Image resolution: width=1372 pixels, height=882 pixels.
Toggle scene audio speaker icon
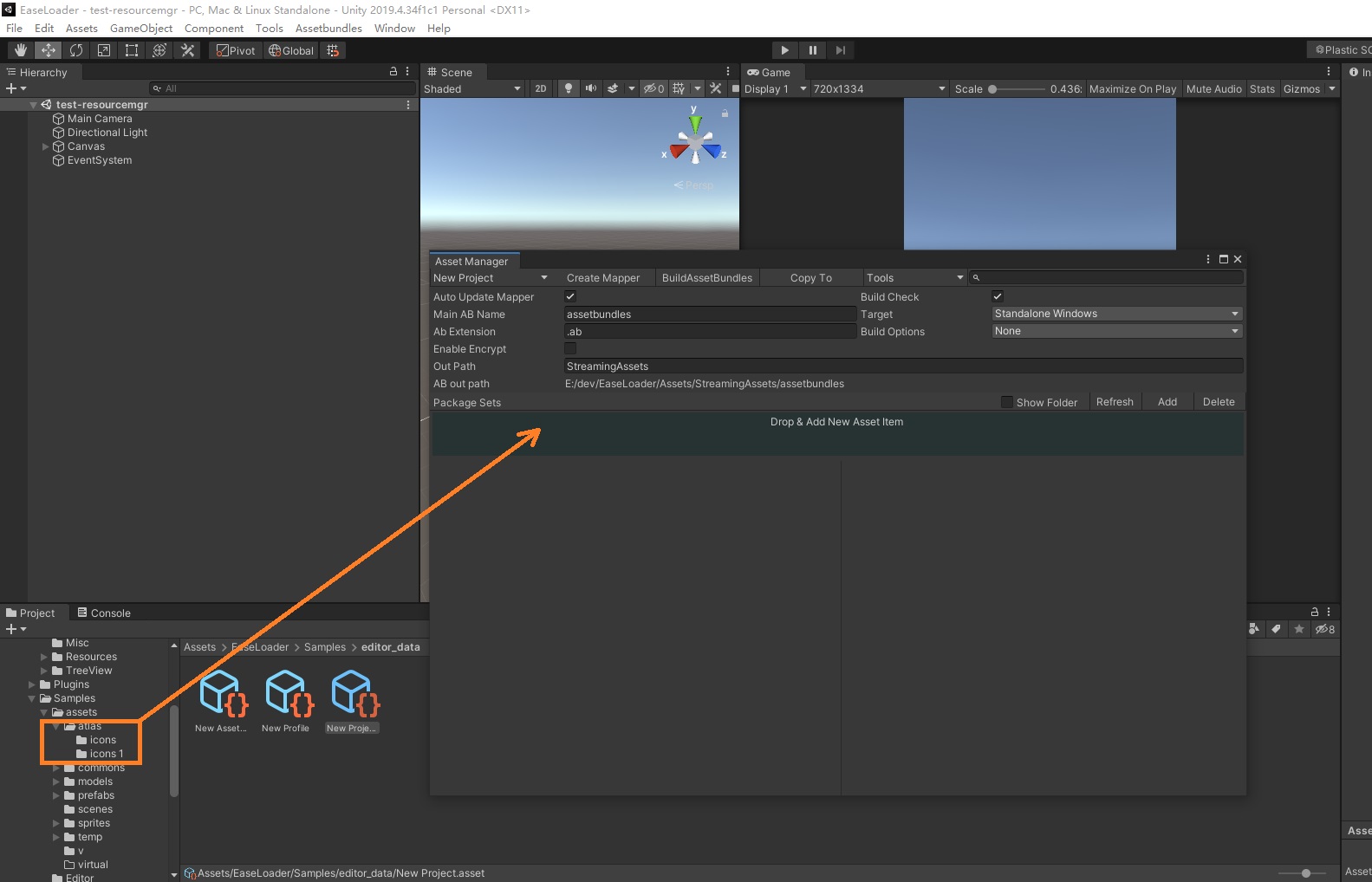pyautogui.click(x=591, y=88)
